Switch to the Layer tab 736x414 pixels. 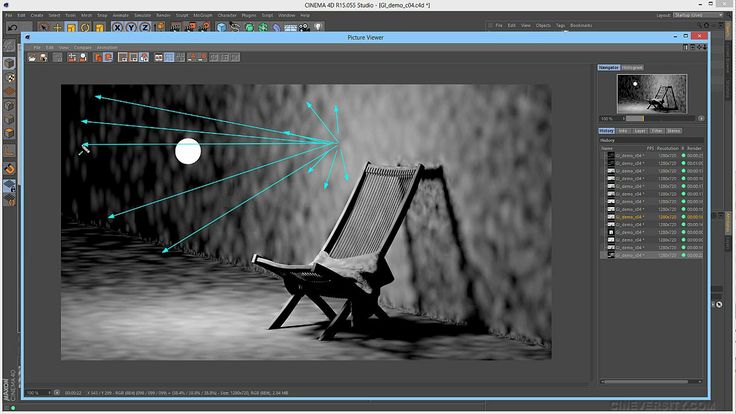pyautogui.click(x=640, y=131)
